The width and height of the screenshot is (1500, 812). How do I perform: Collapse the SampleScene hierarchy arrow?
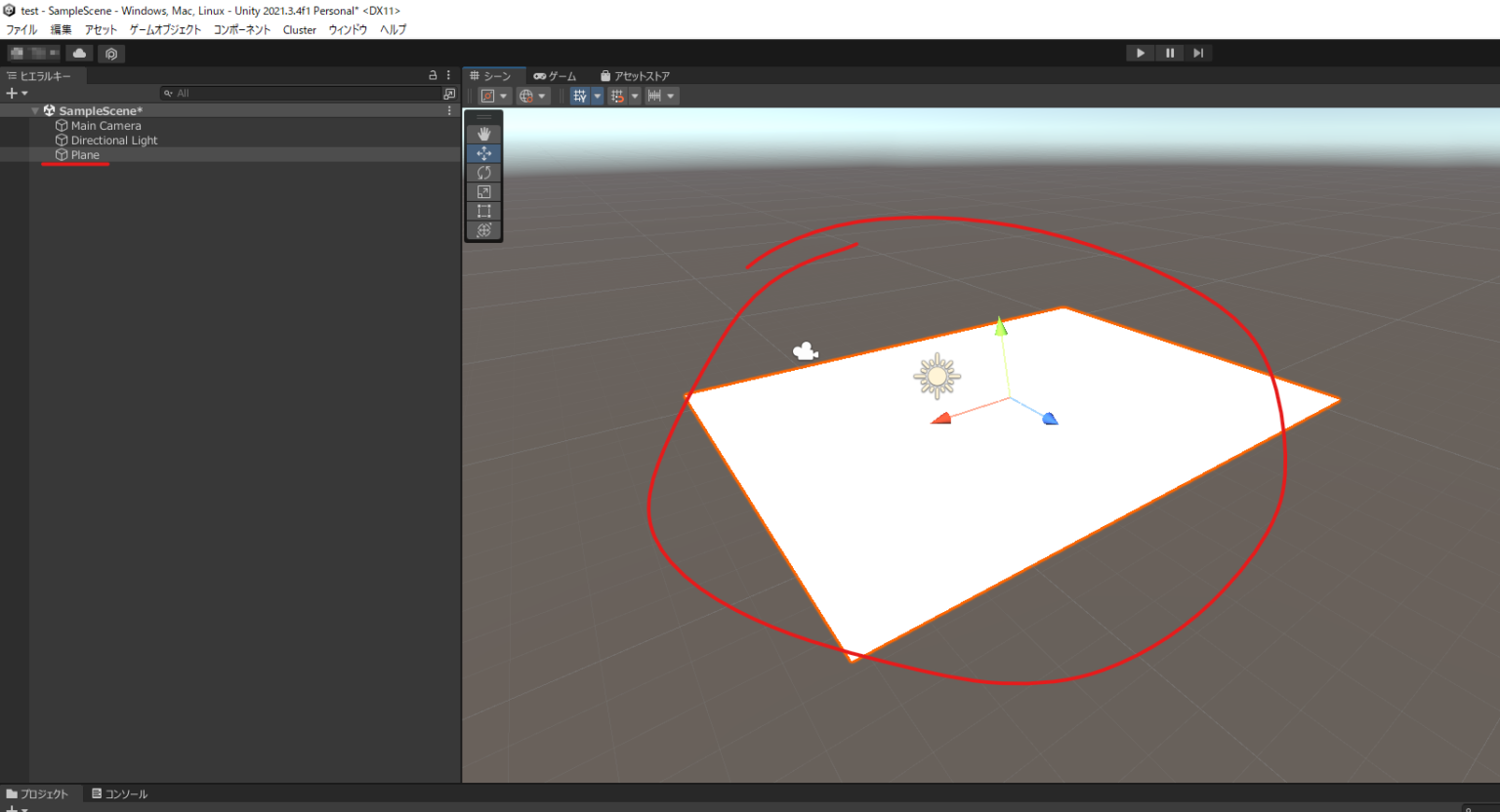(34, 110)
